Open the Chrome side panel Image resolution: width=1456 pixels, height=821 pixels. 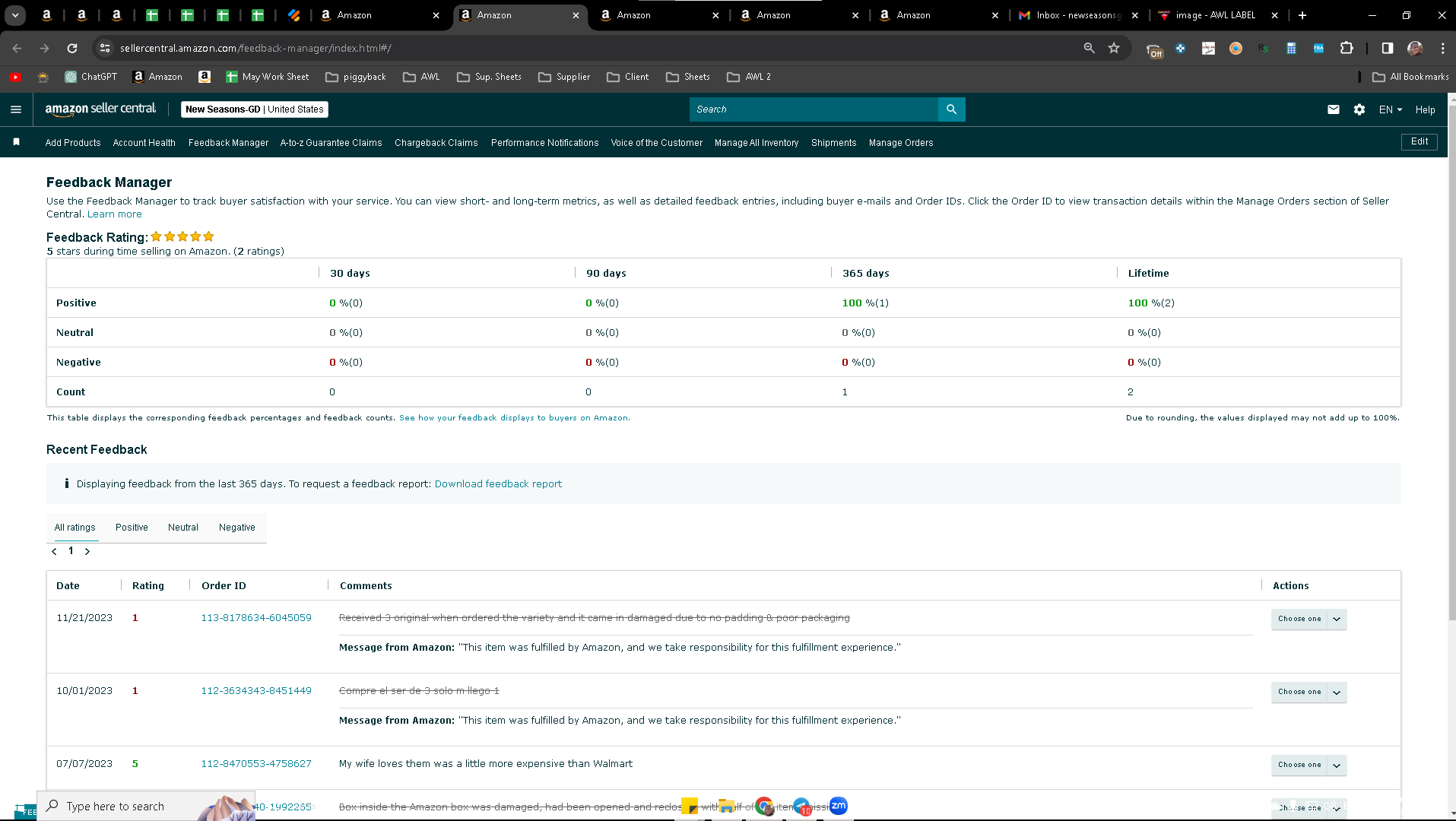pyautogui.click(x=1388, y=48)
